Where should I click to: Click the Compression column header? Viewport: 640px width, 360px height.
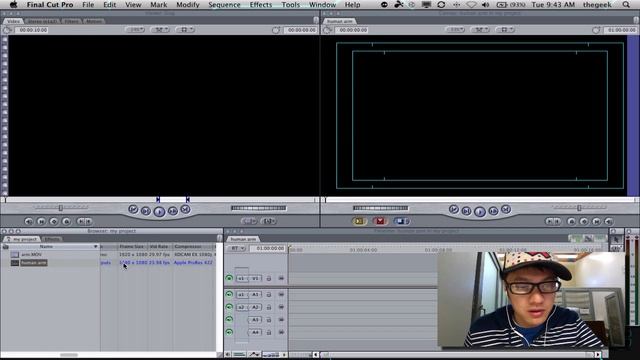(x=193, y=247)
